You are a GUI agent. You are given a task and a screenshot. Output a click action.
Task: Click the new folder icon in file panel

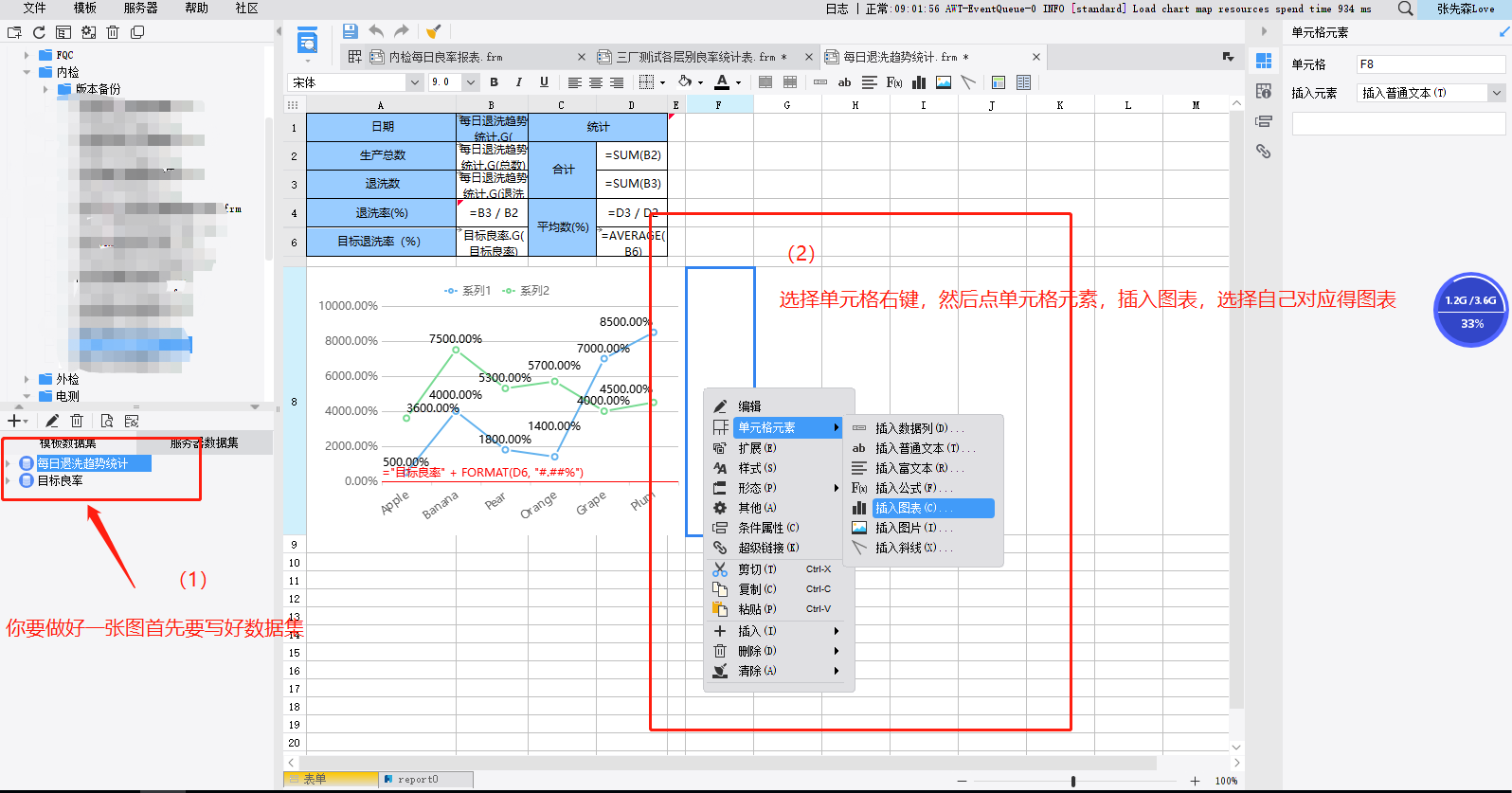[14, 32]
